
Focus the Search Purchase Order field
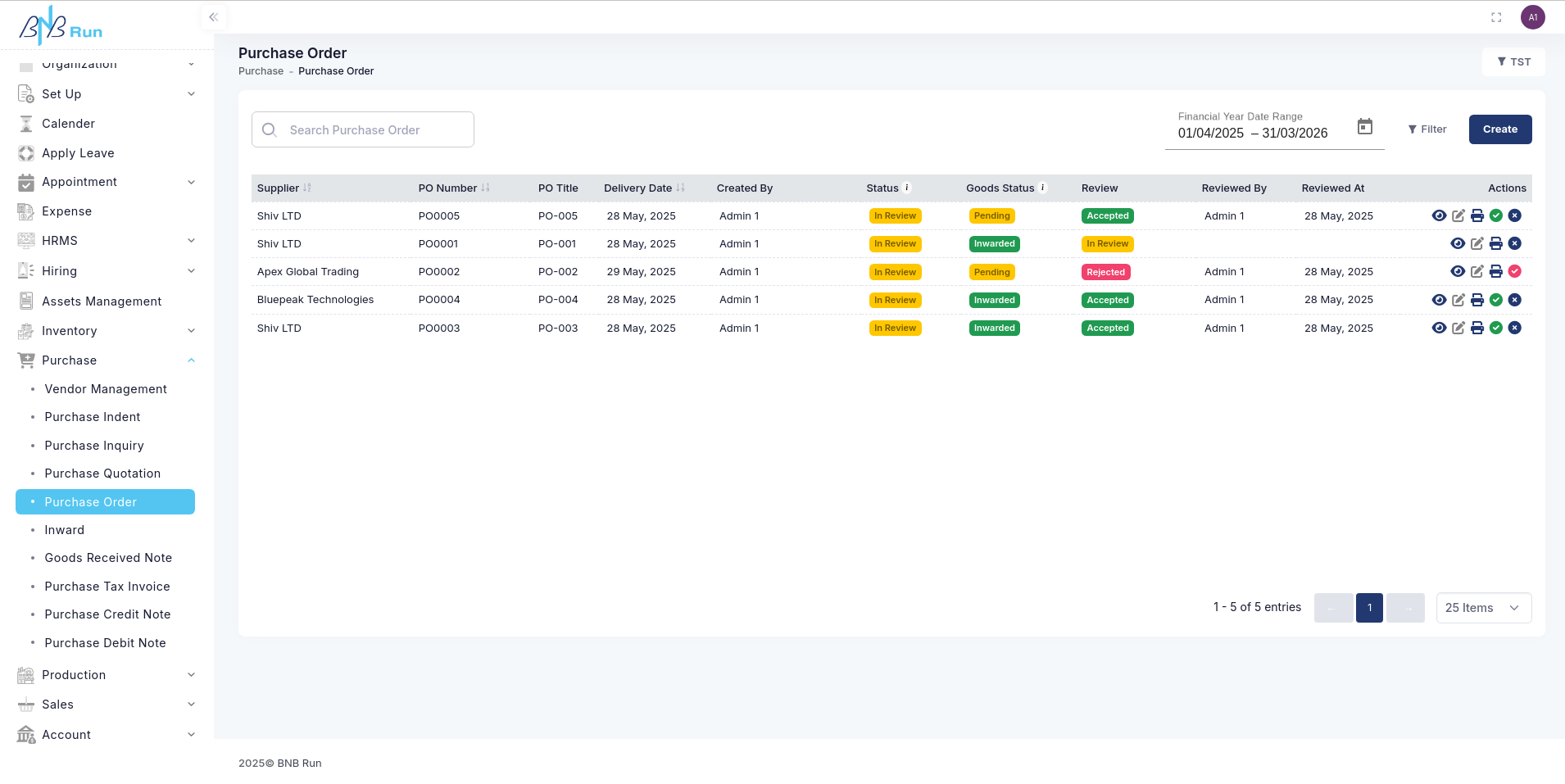point(363,129)
